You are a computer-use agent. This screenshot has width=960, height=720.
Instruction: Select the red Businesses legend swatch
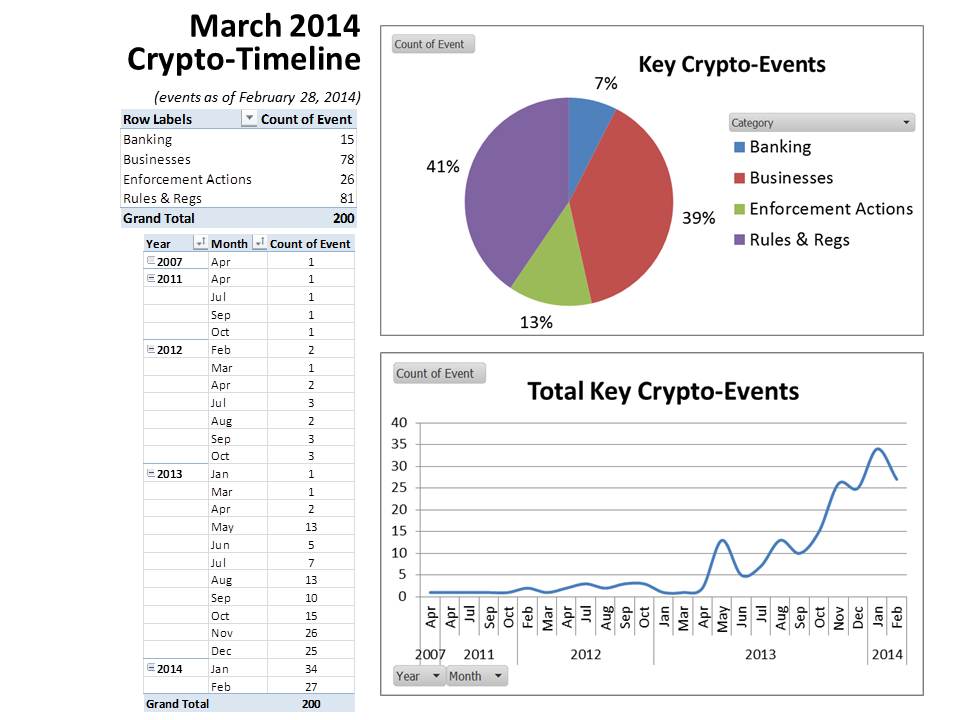point(739,178)
